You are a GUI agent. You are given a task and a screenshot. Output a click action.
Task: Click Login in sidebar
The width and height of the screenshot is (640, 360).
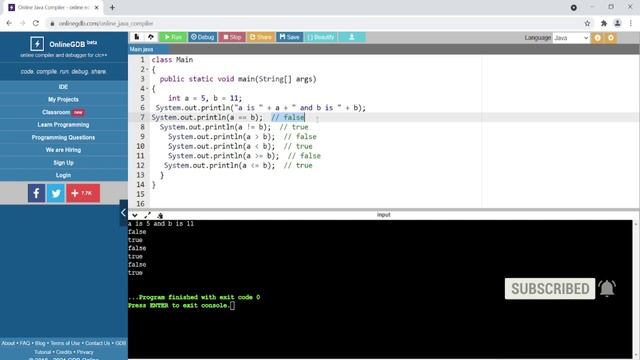point(63,176)
